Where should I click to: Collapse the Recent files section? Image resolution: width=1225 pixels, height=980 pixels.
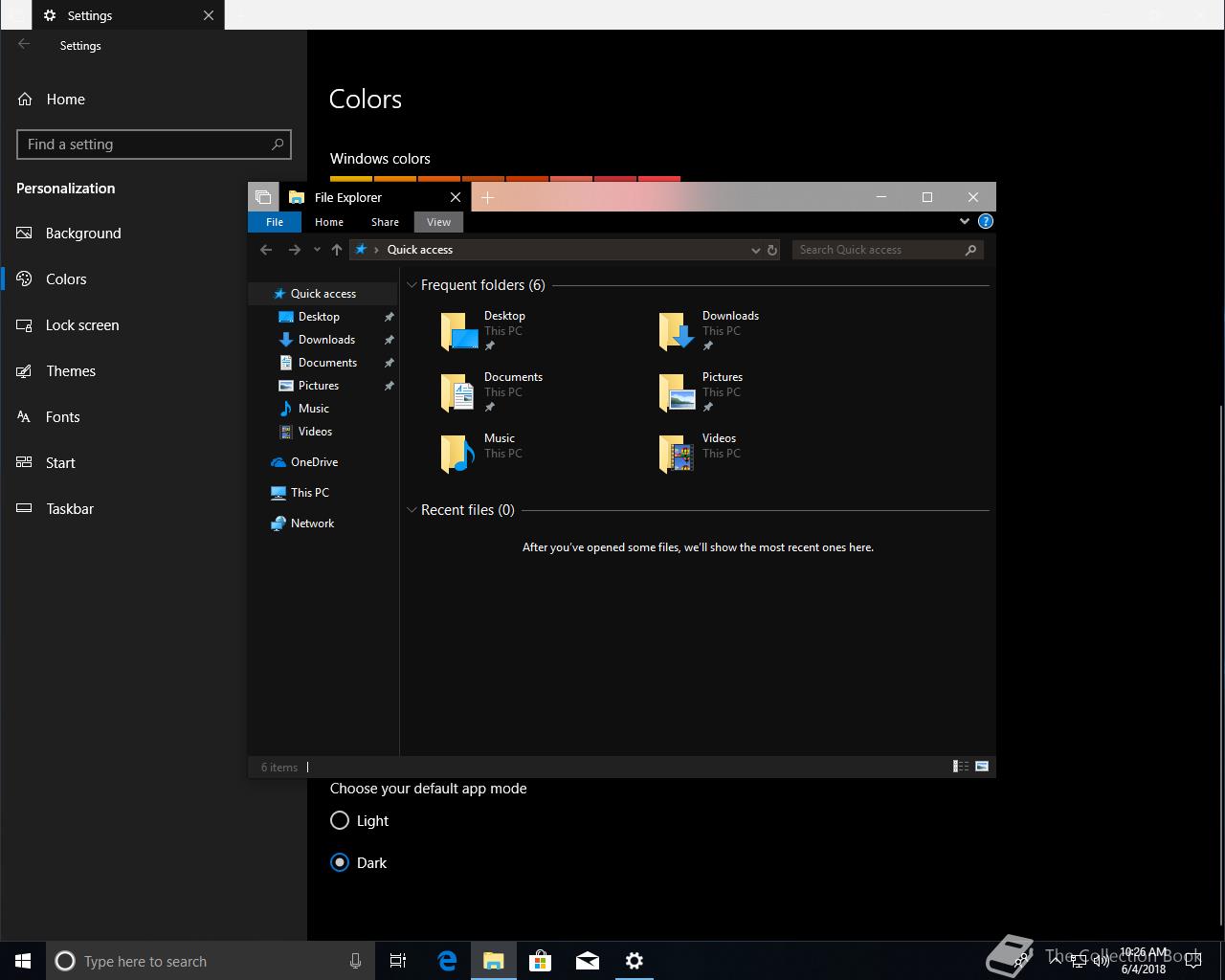412,510
